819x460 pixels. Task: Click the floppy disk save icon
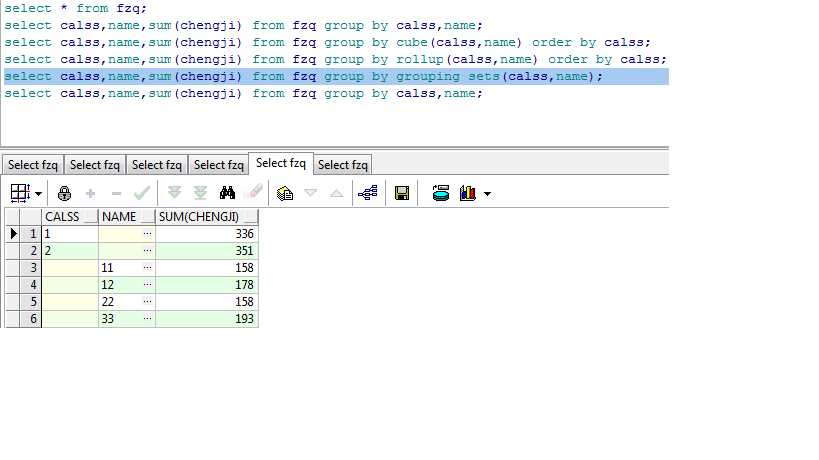(x=402, y=194)
